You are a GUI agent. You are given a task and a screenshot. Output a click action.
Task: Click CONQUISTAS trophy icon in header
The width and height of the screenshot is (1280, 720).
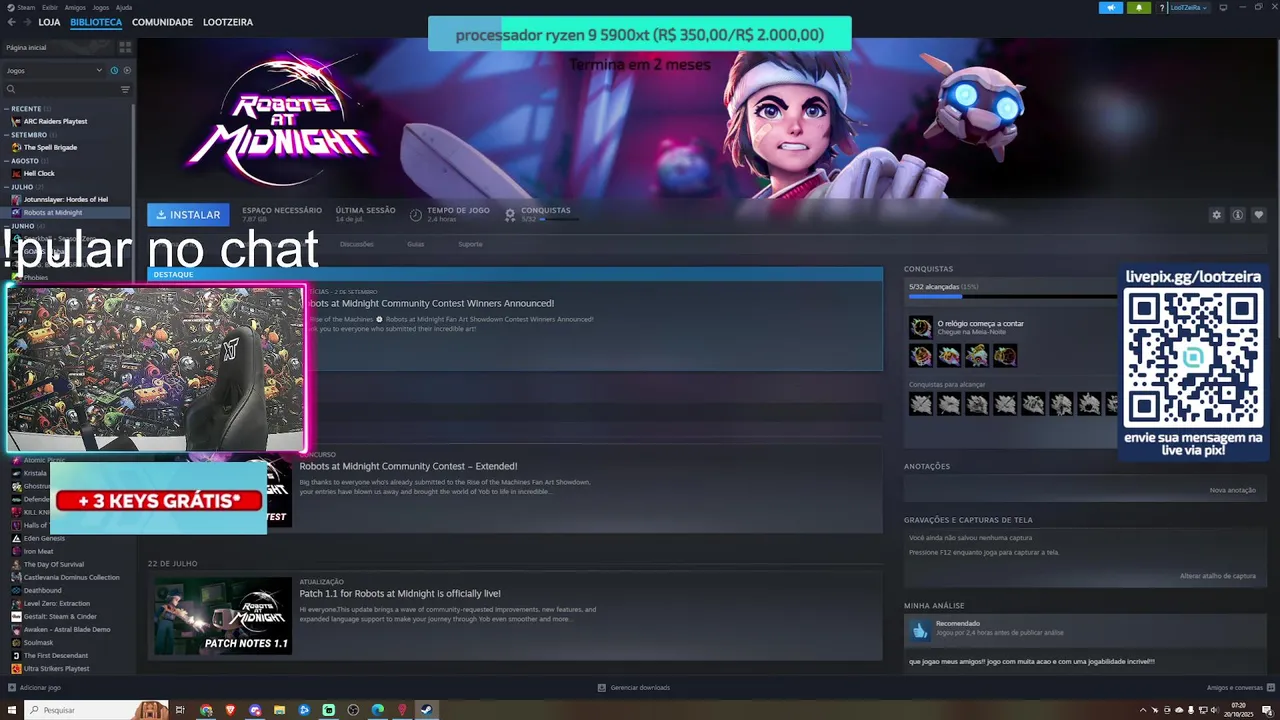point(510,214)
